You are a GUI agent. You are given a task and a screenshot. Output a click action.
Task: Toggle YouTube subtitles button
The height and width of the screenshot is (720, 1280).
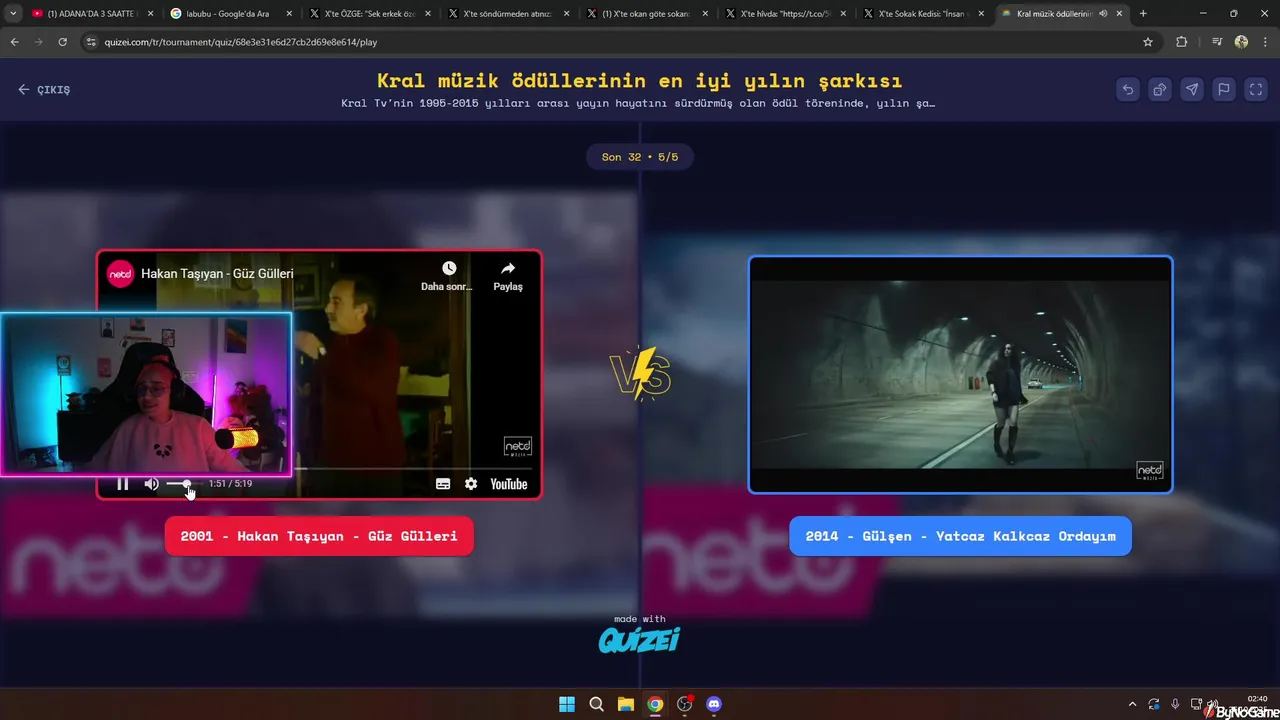(443, 484)
